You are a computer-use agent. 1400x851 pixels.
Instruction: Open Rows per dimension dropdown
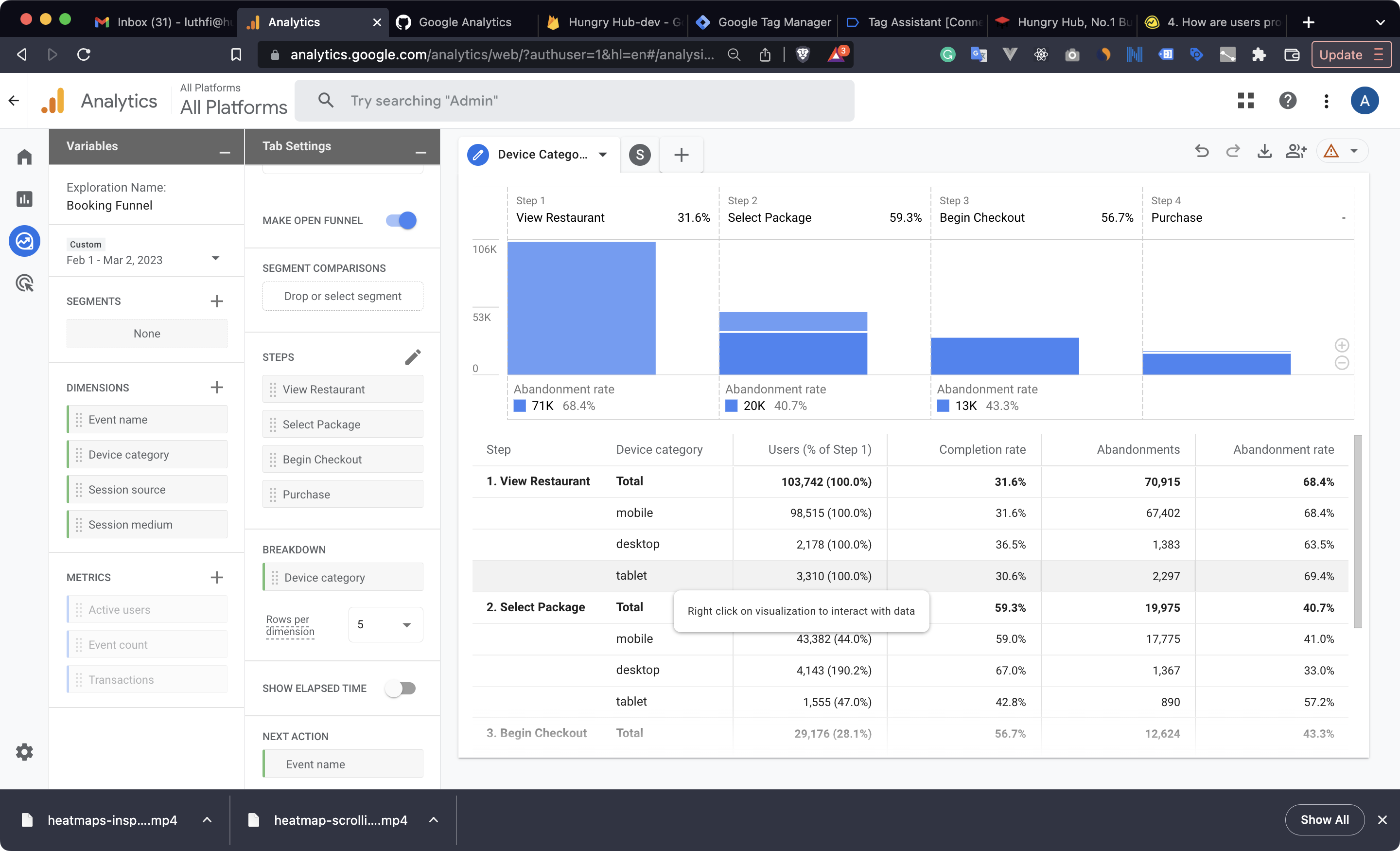pyautogui.click(x=385, y=625)
